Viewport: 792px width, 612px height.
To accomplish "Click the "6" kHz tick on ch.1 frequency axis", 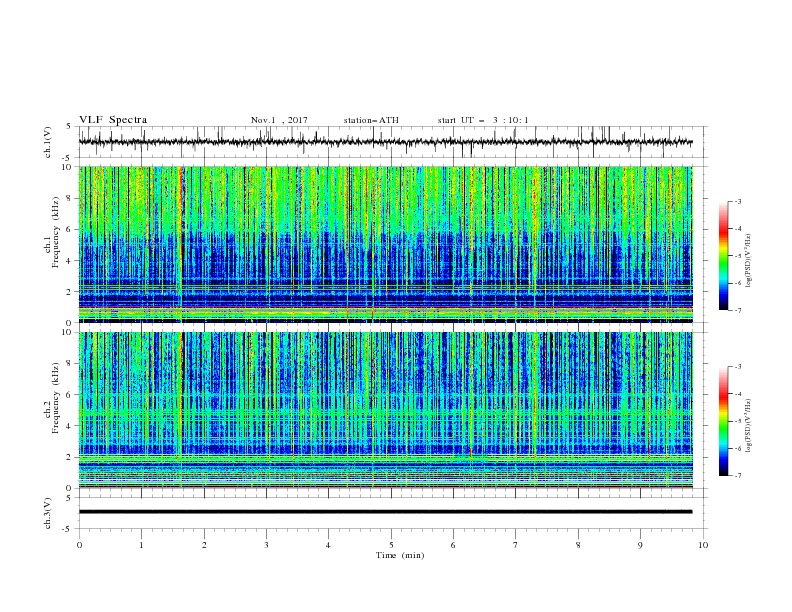I will (x=69, y=229).
